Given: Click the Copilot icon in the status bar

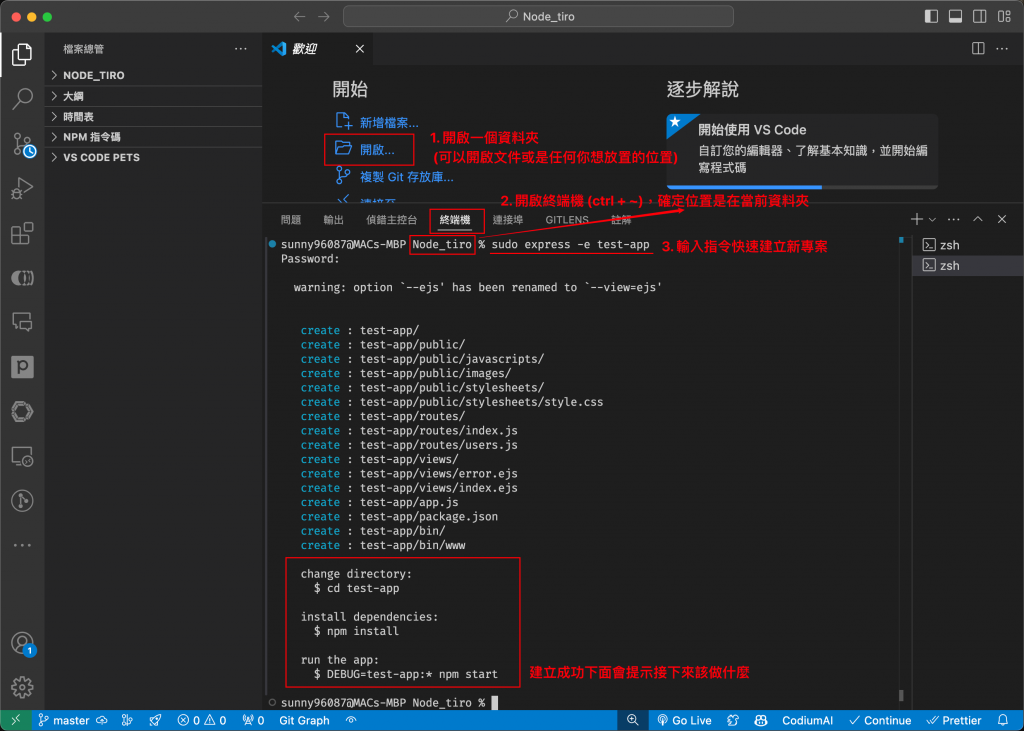Looking at the screenshot, I should click(761, 721).
